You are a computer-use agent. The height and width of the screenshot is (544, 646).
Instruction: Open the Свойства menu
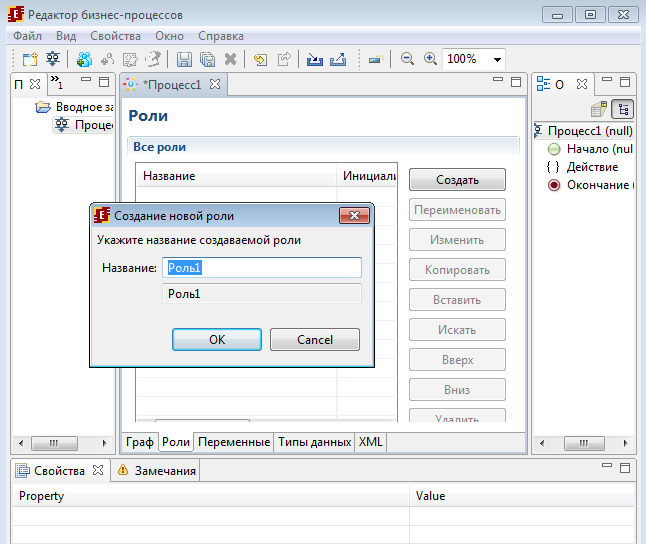(x=115, y=36)
